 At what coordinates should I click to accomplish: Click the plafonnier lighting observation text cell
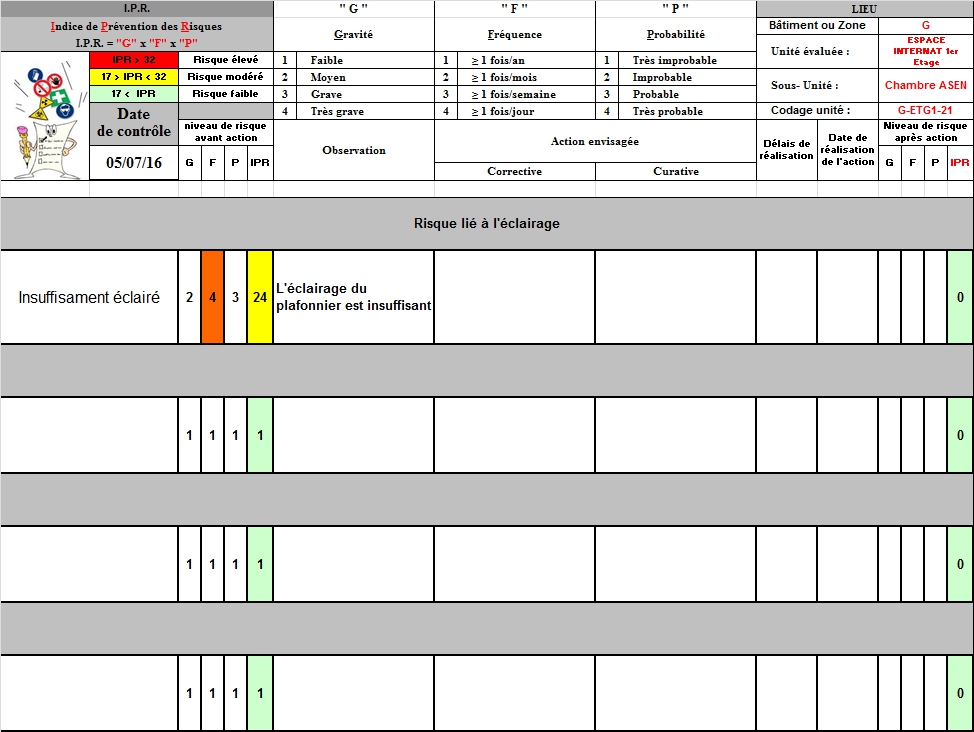click(353, 298)
